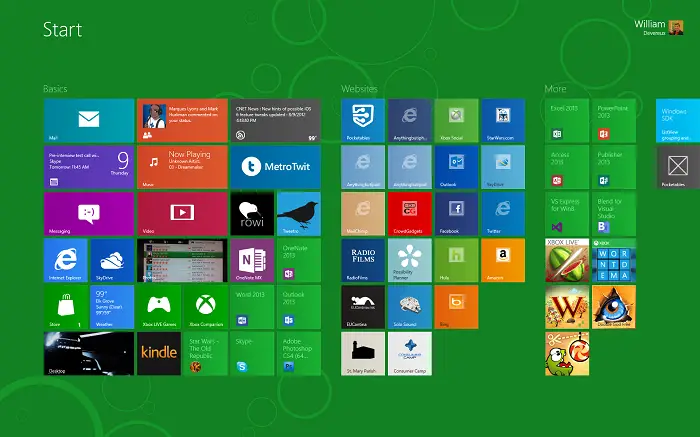
Task: Open the Mail tile
Action: [89, 121]
